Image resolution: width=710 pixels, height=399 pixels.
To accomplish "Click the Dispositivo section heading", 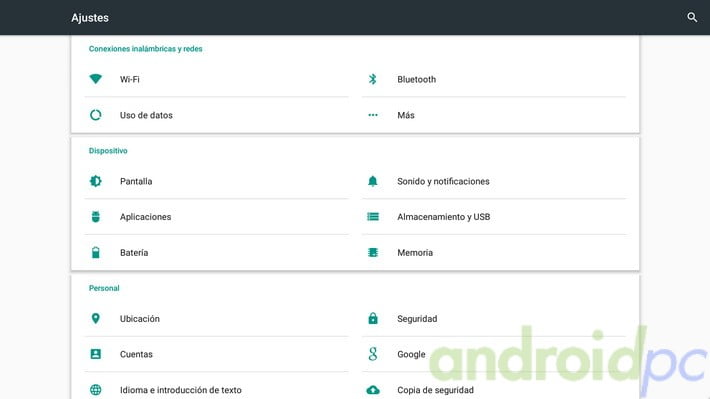I will click(108, 151).
